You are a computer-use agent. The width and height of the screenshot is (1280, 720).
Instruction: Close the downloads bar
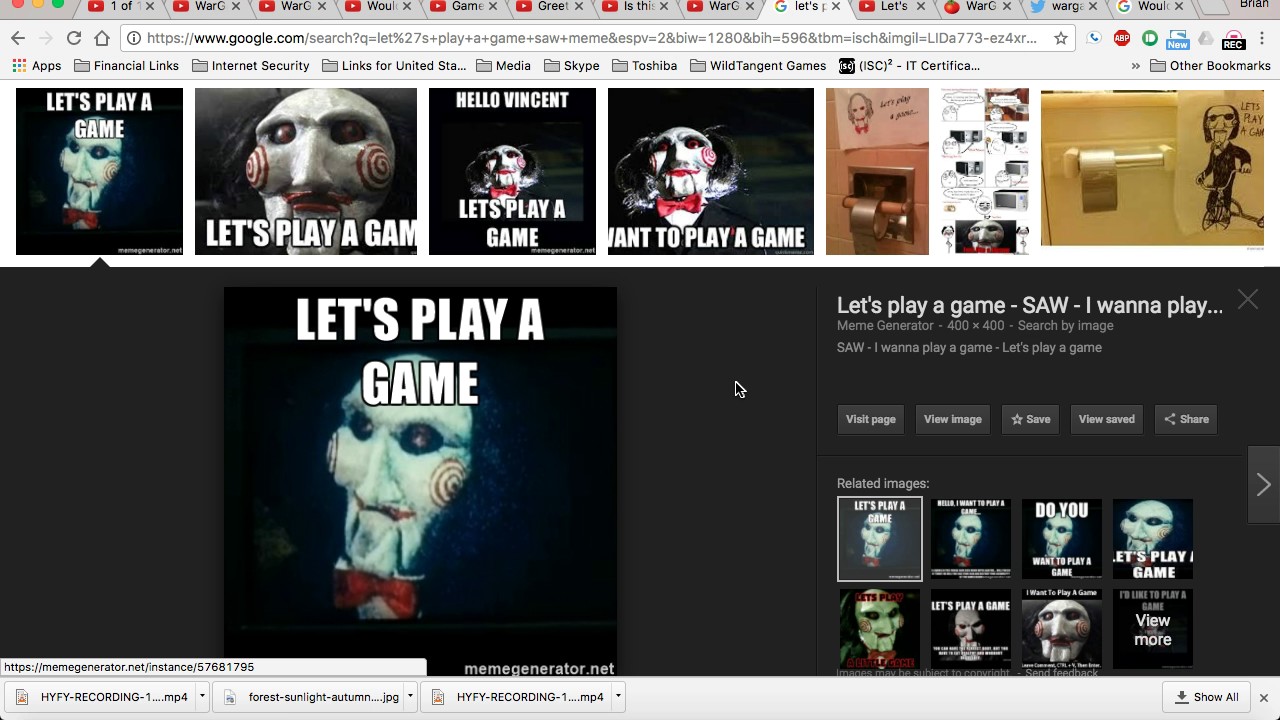tap(1263, 697)
